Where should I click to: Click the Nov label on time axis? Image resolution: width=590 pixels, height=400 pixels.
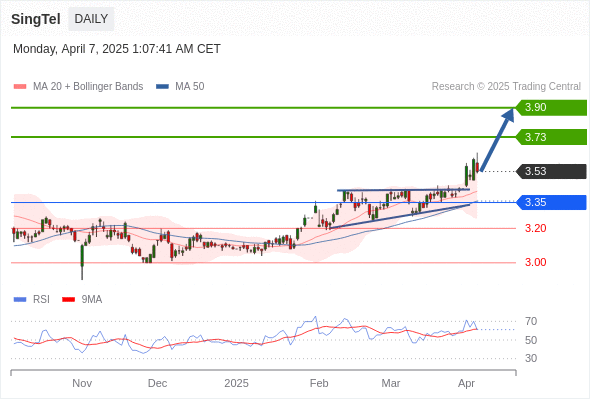click(82, 383)
